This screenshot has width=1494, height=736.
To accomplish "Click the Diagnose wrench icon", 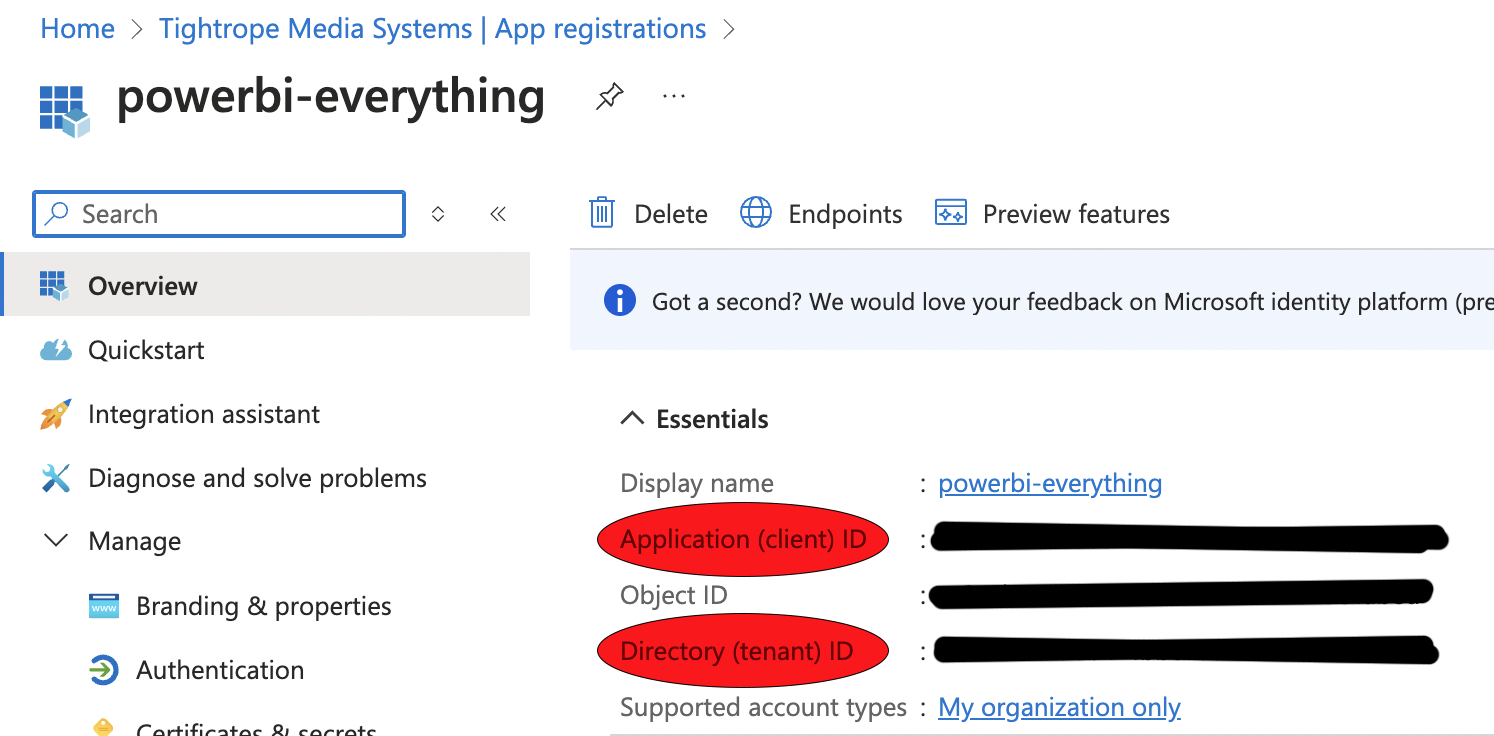I will tap(56, 478).
